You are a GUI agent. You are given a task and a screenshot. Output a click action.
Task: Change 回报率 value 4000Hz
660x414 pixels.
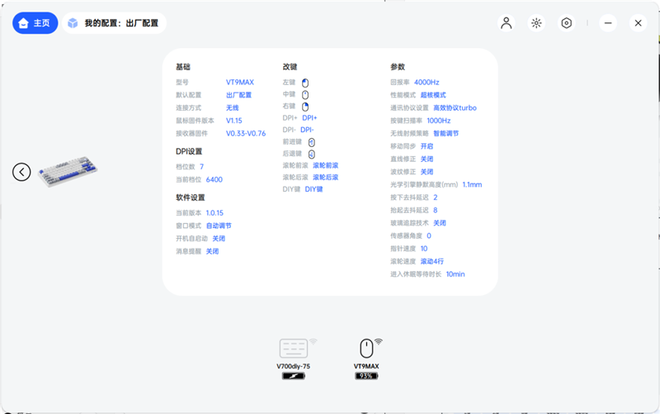427,82
